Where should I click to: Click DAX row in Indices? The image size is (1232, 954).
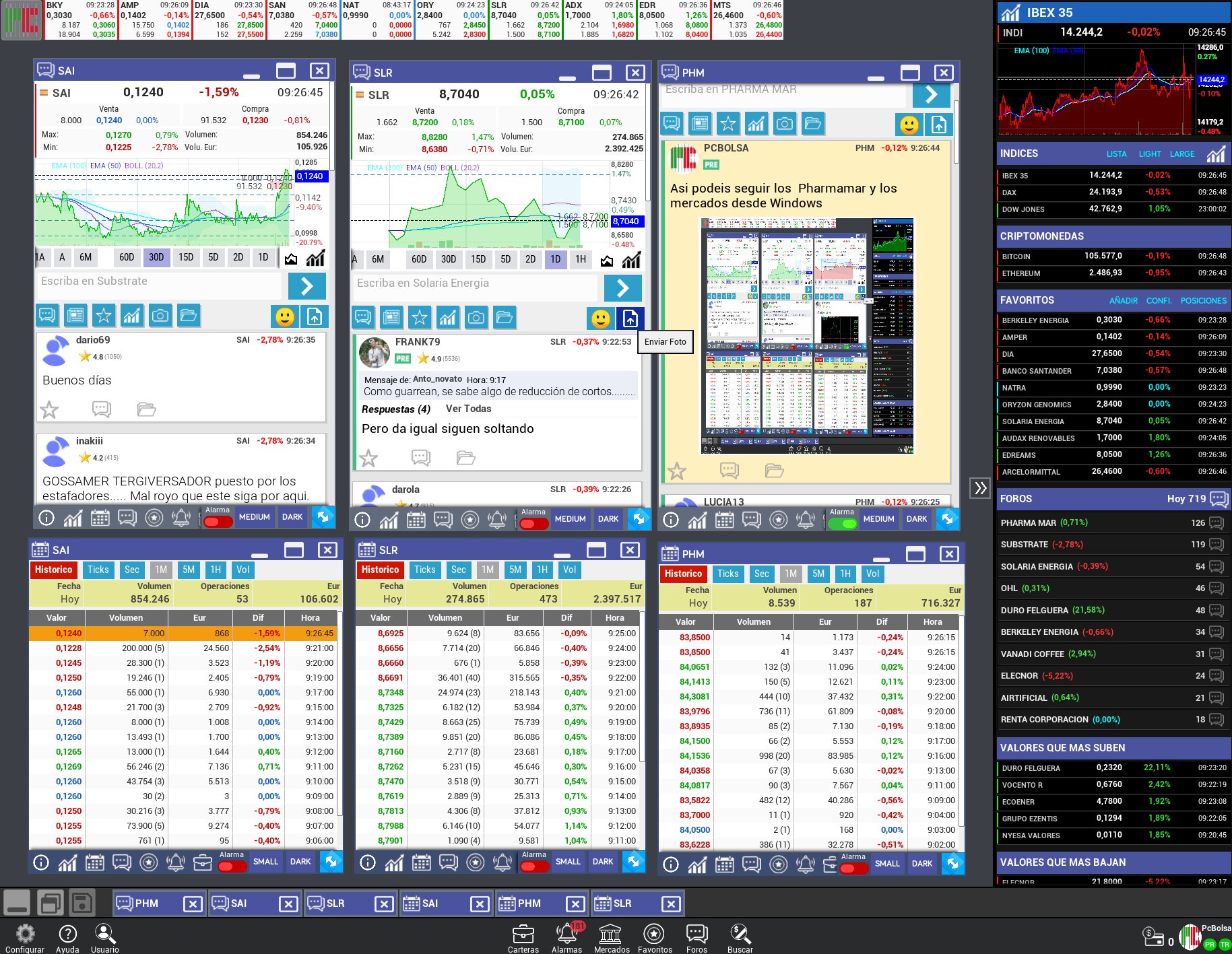tap(1113, 193)
